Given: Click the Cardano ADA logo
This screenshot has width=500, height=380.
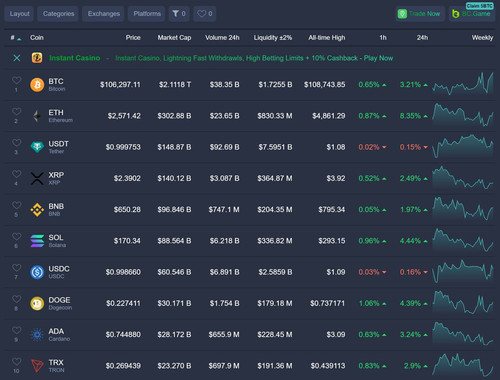Looking at the screenshot, I should click(x=37, y=335).
